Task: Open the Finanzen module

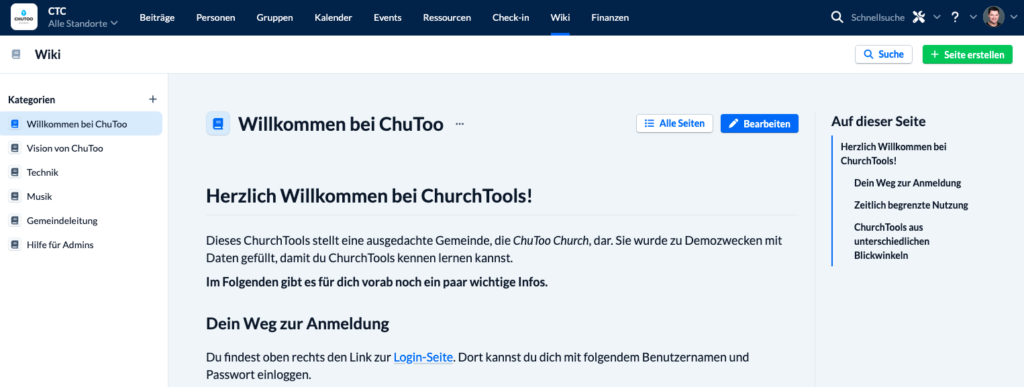Action: pyautogui.click(x=610, y=18)
